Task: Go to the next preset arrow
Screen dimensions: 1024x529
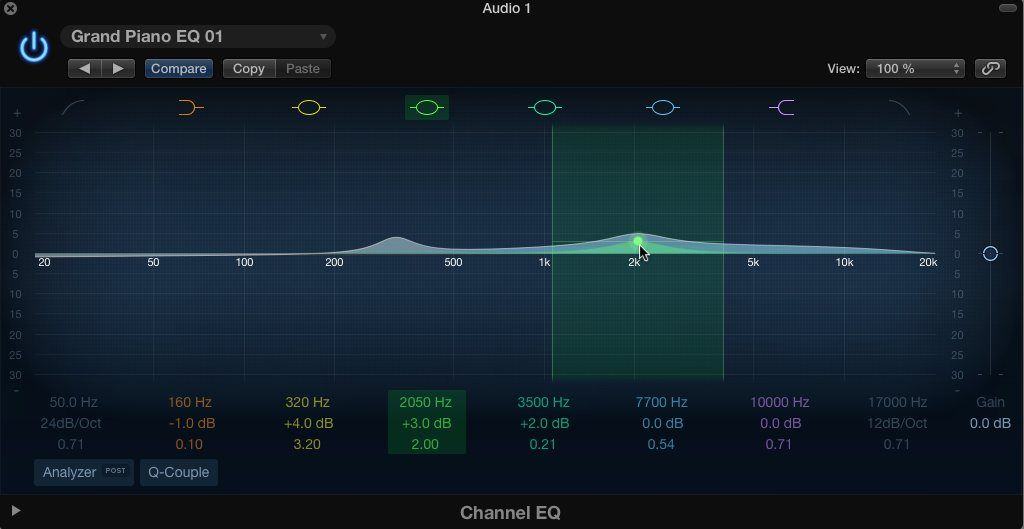Action: click(118, 69)
